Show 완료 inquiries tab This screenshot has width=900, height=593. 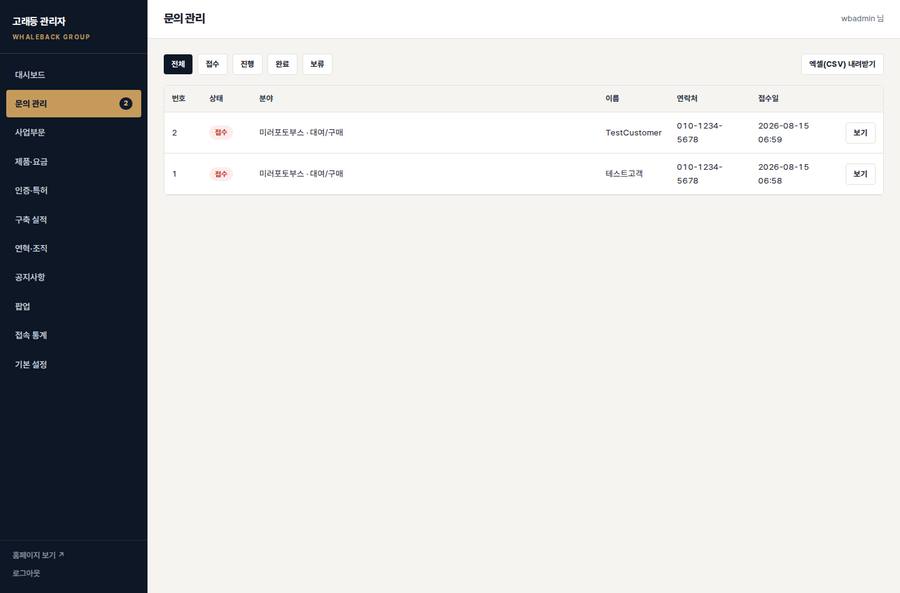pyautogui.click(x=282, y=64)
